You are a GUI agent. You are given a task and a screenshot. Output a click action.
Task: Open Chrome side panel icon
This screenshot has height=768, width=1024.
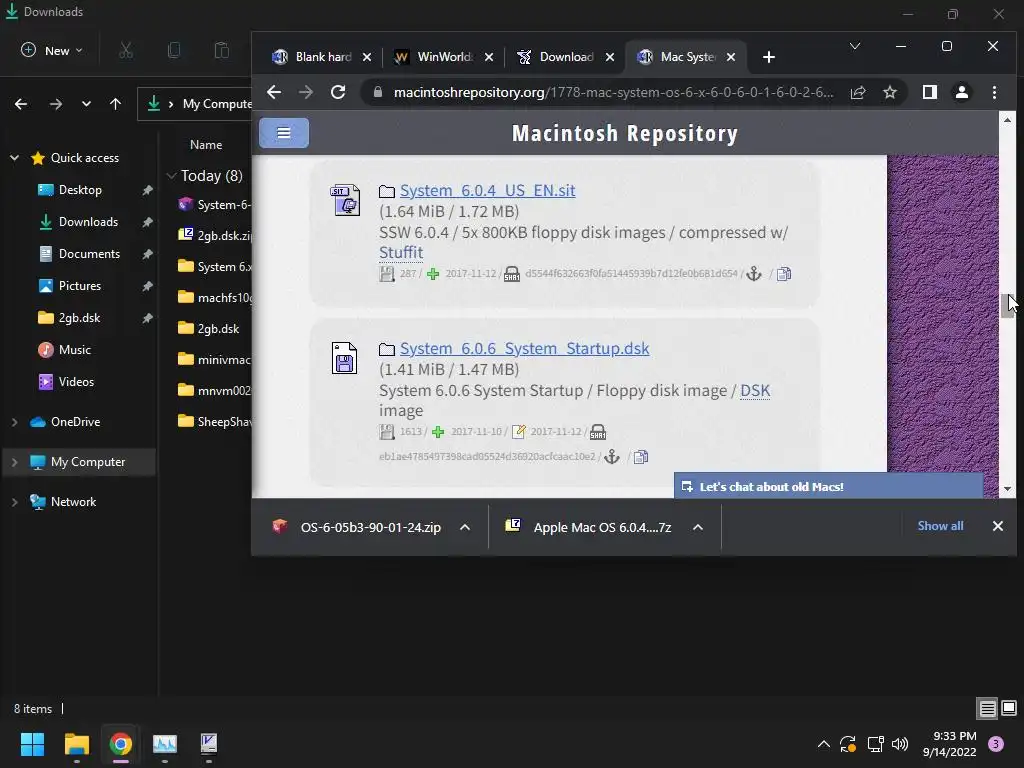click(929, 92)
